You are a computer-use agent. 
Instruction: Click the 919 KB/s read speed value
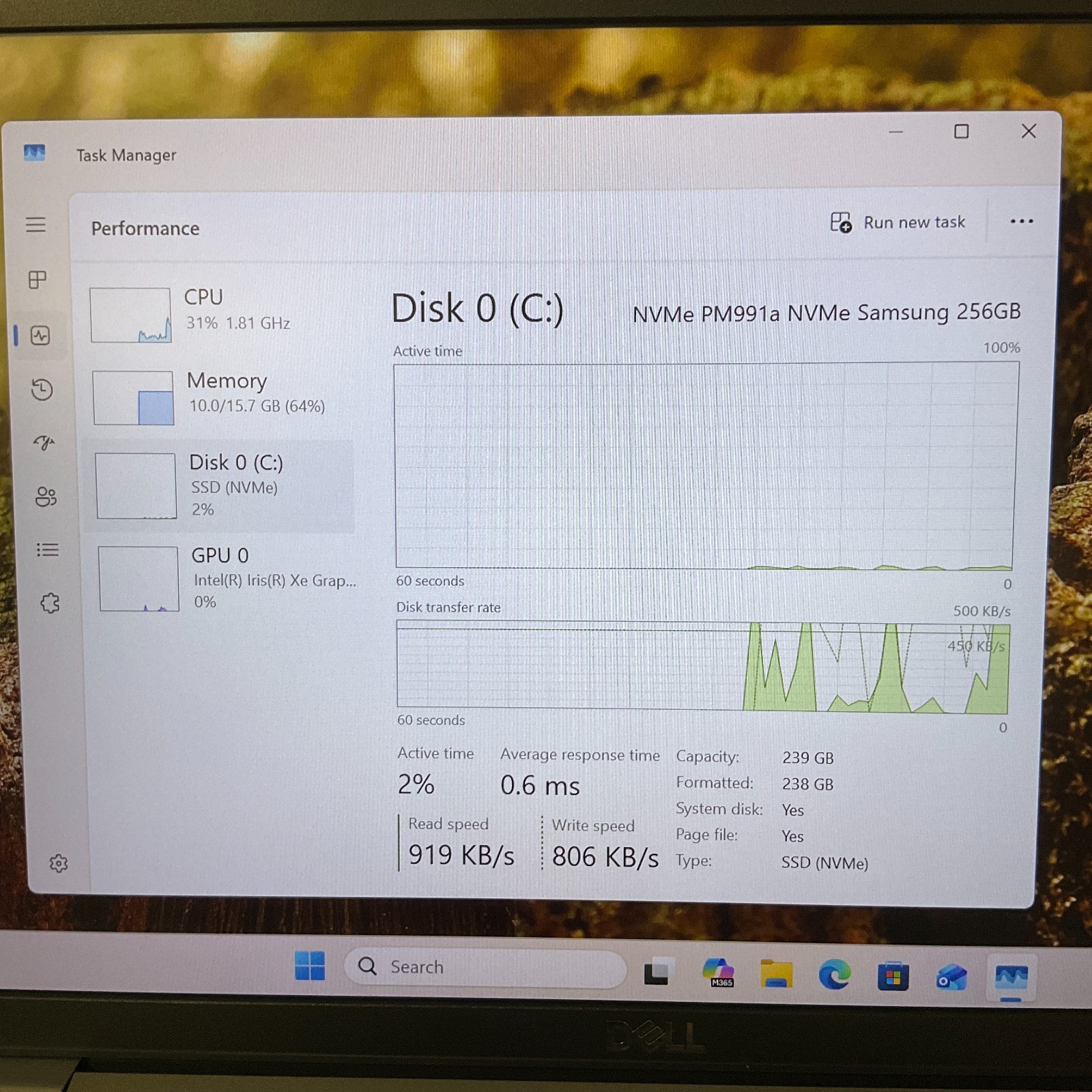pos(461,854)
